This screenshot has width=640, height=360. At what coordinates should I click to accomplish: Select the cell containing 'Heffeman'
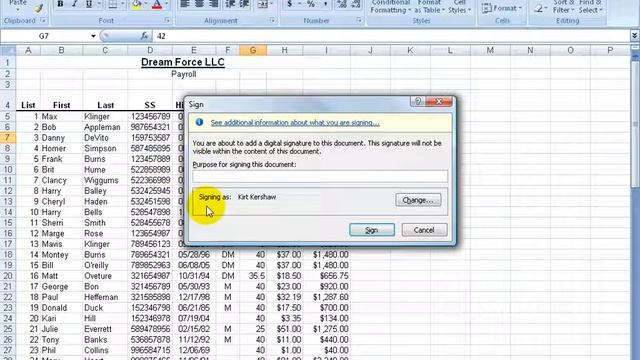pos(105,297)
